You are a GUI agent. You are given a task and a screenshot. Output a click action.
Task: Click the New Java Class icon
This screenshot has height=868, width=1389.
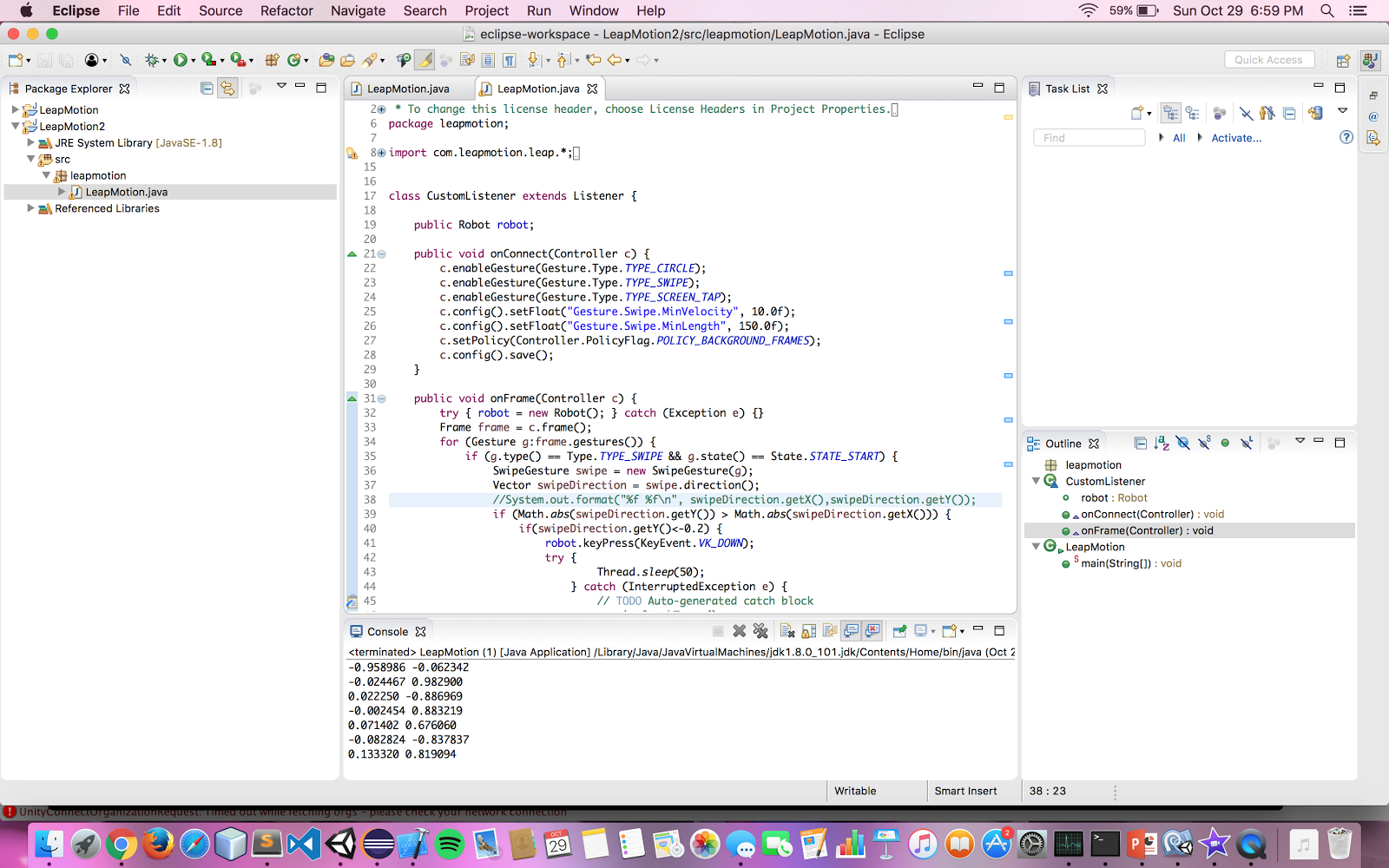pyautogui.click(x=294, y=60)
